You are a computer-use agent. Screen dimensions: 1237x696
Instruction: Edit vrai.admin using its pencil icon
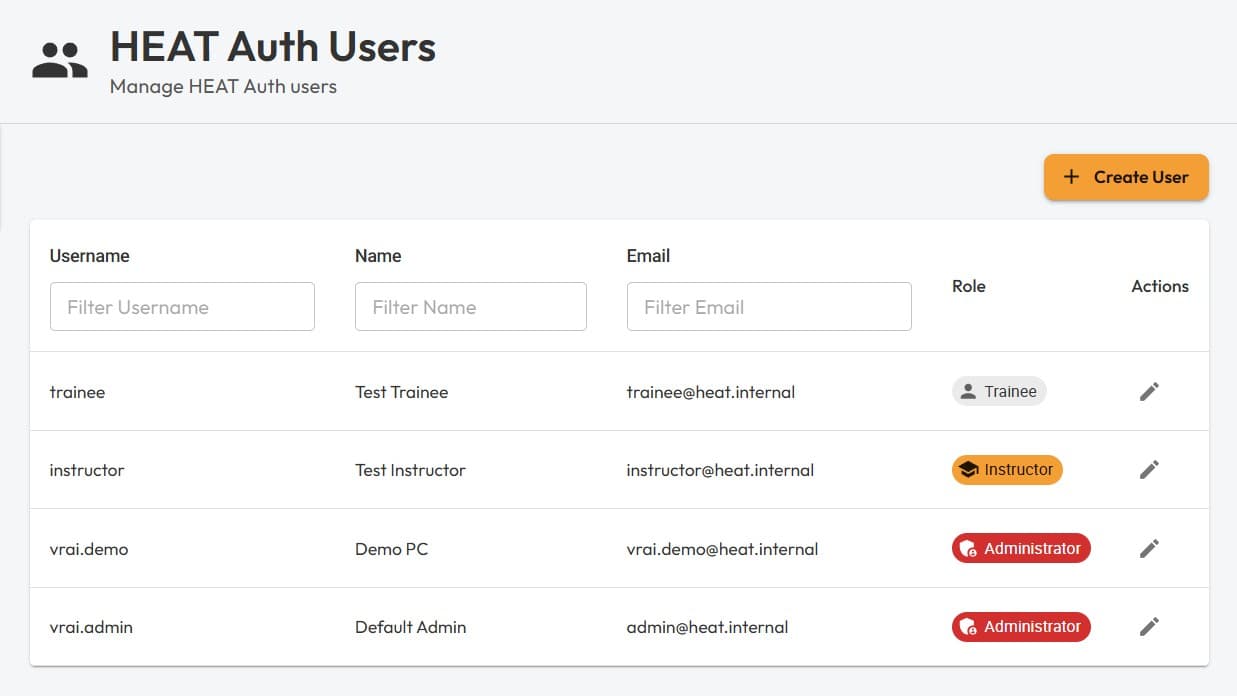(x=1149, y=626)
